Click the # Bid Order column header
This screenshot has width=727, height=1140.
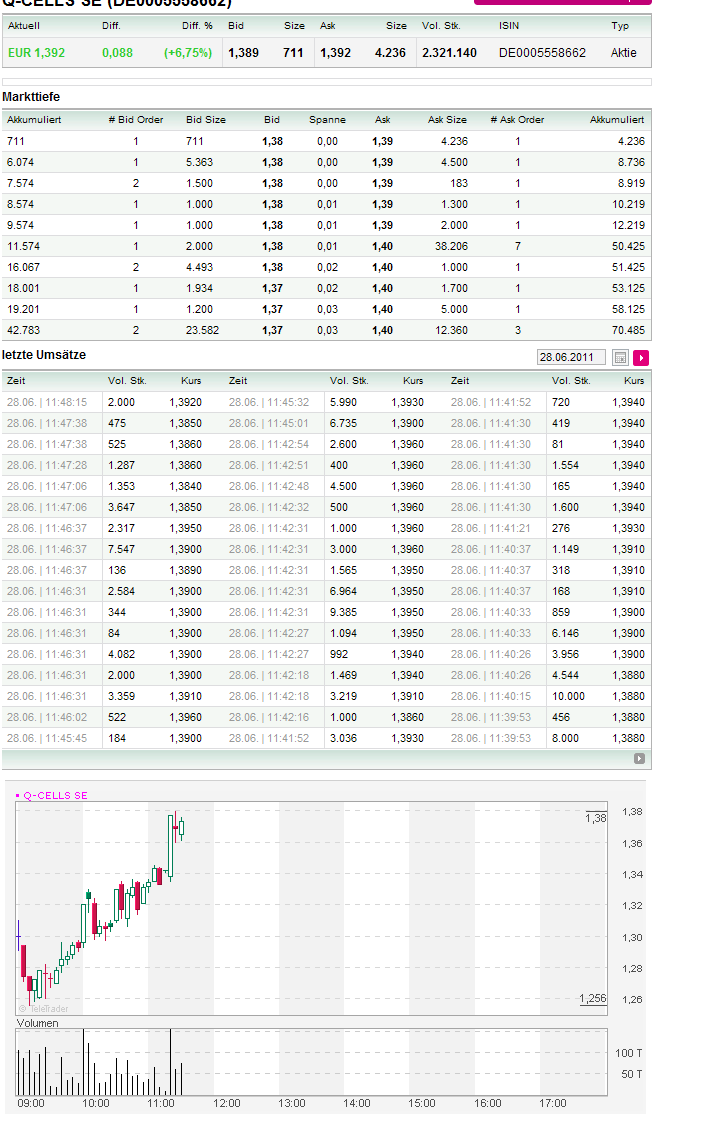coord(136,120)
